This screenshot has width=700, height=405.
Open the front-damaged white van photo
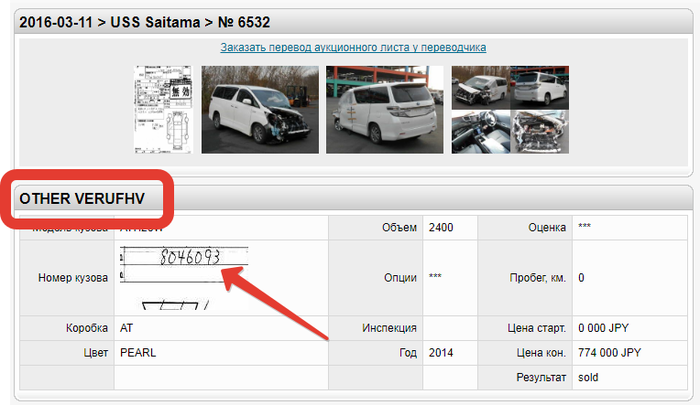point(260,110)
